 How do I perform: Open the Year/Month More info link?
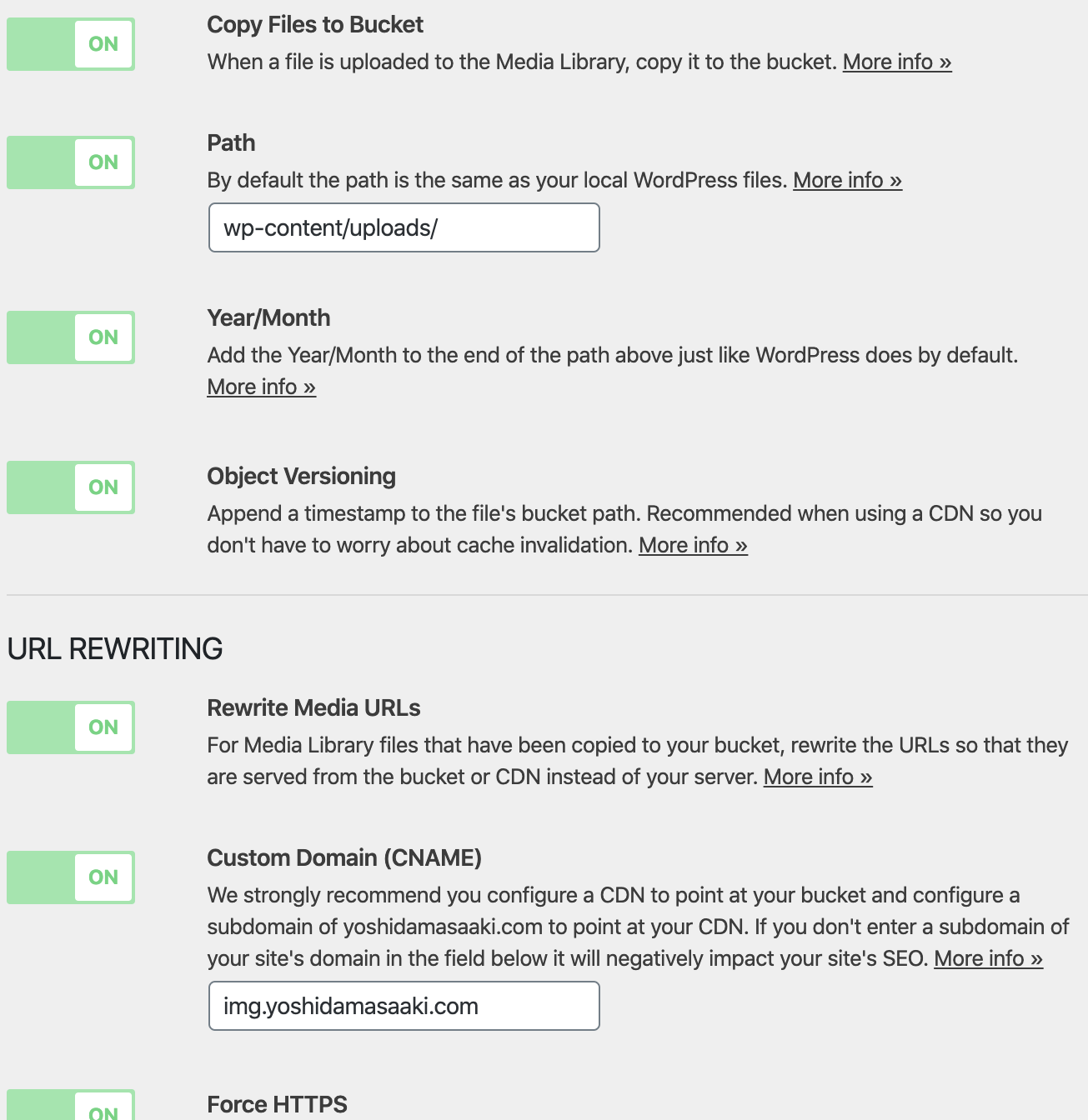261,387
